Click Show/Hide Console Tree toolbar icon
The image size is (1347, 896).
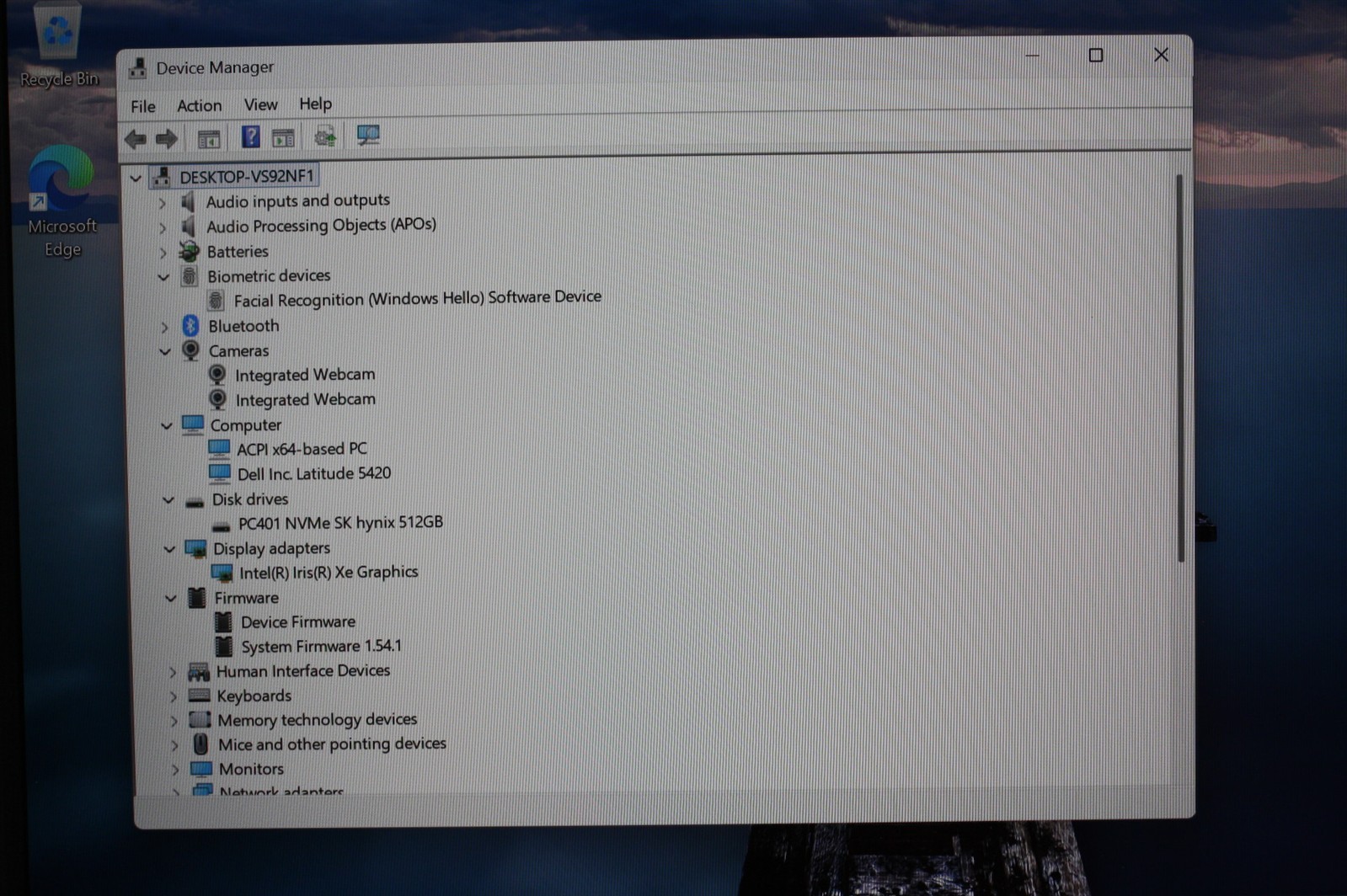coord(208,138)
